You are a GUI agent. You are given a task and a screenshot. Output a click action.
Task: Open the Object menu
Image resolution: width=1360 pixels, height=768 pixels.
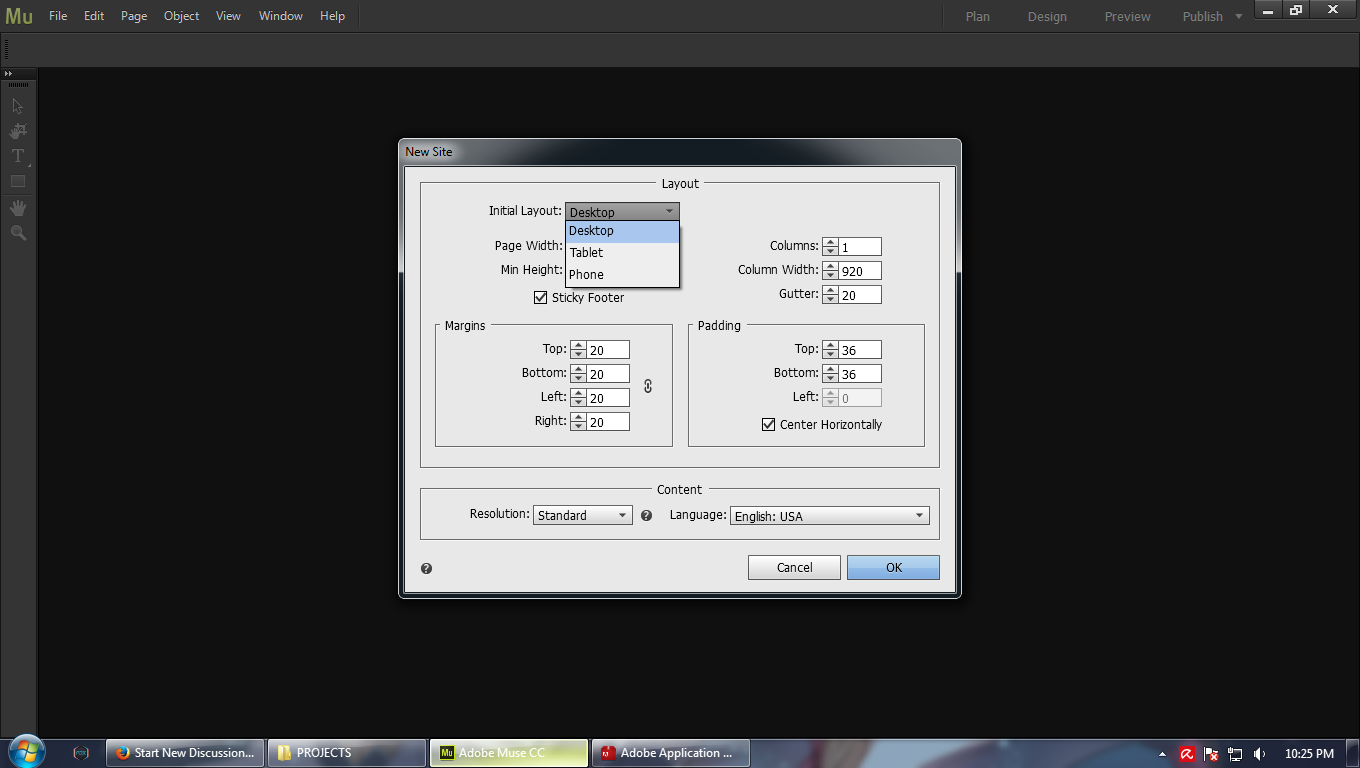pyautogui.click(x=181, y=16)
